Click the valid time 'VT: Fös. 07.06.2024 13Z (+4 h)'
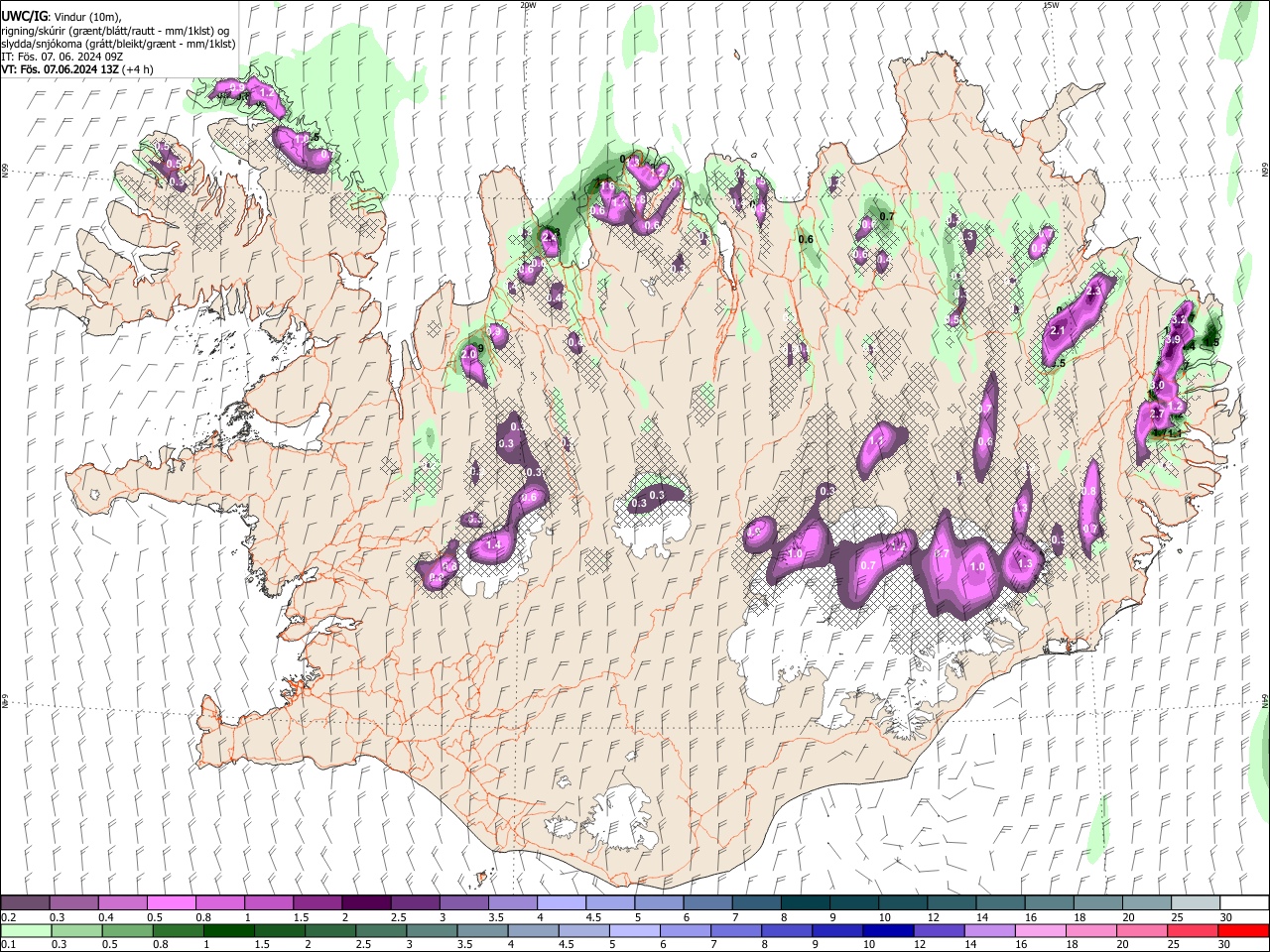Viewport: 1270px width, 952px height. click(x=77, y=70)
